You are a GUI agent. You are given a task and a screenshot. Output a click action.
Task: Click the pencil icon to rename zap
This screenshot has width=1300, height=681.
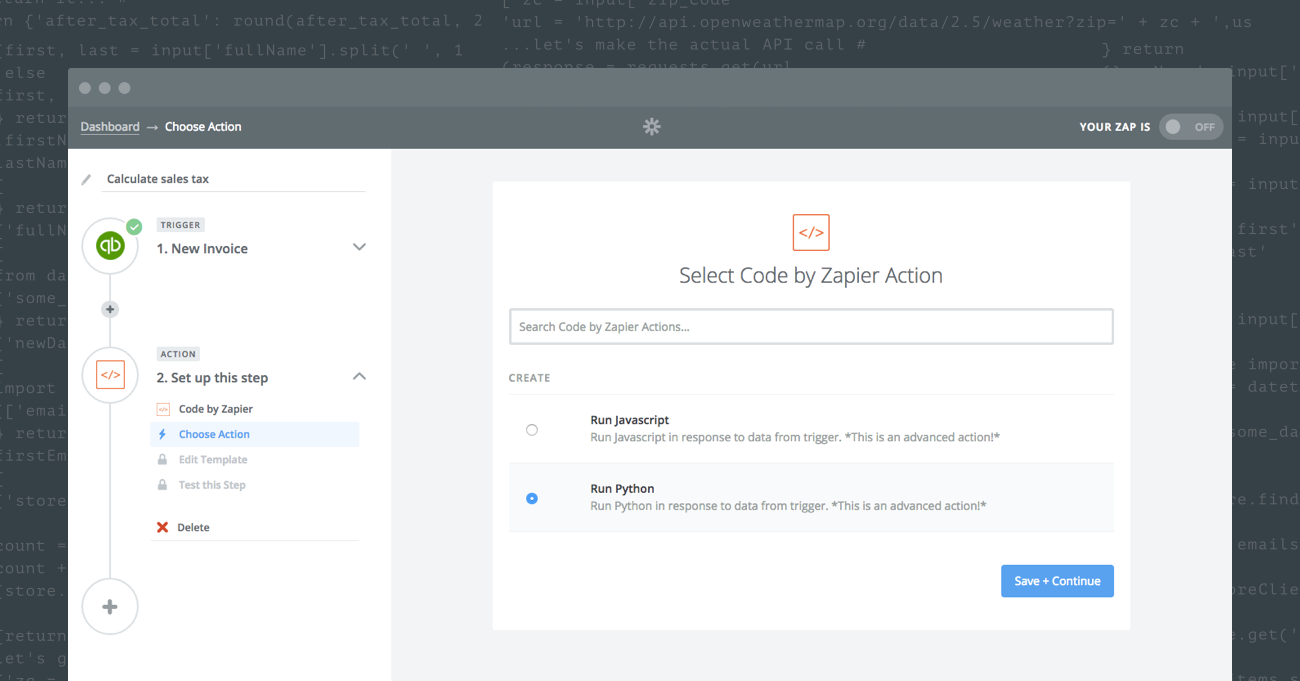click(86, 180)
